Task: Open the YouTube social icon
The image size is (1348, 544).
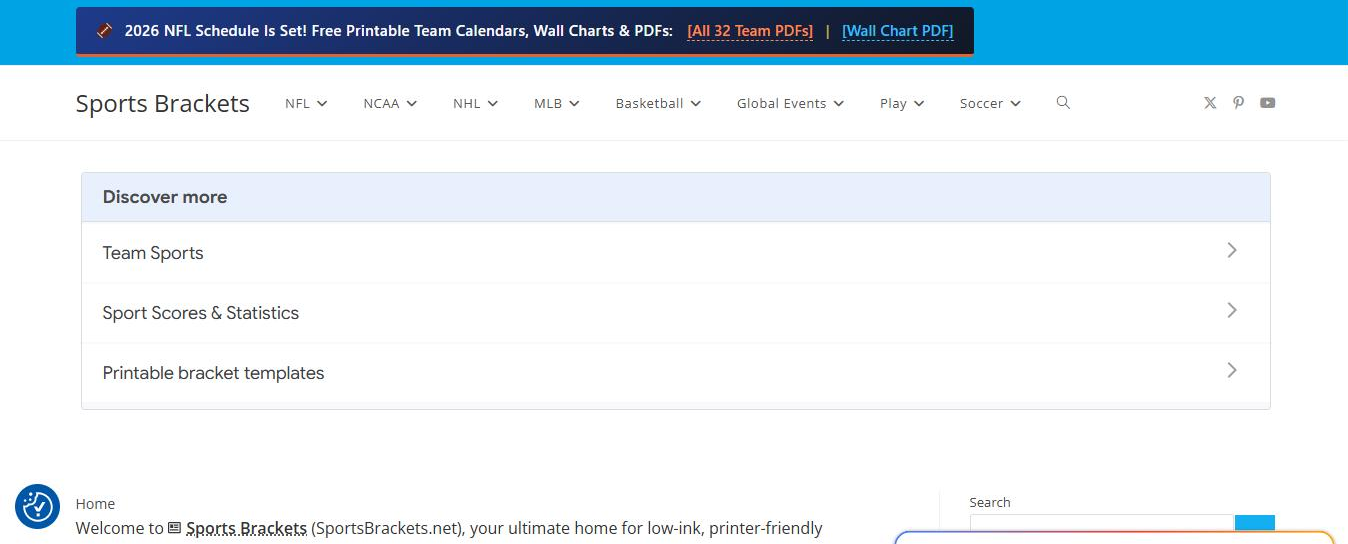Action: tap(1267, 103)
